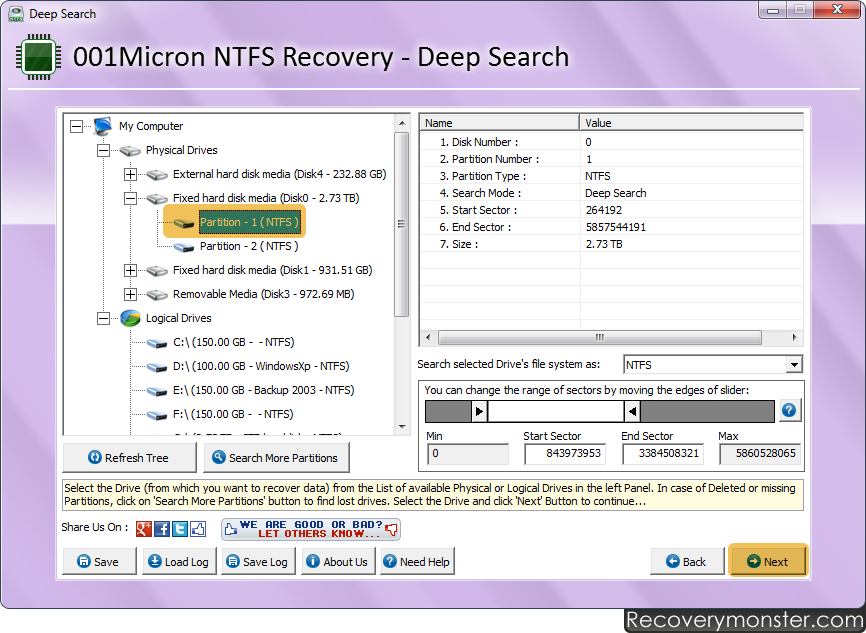Click the 'We are good or bad' feedback banner
This screenshot has height=633, width=866.
pos(311,529)
